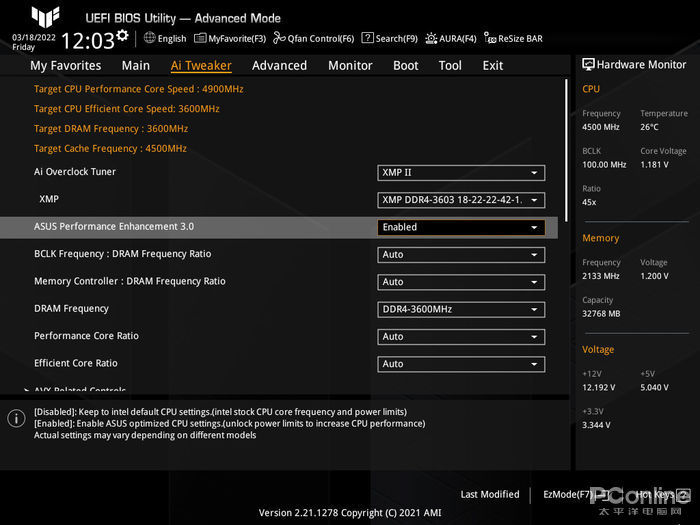Open ASUS Performance Enhancement 3.0 dropdown
Image resolution: width=700 pixels, height=525 pixels.
tap(460, 227)
